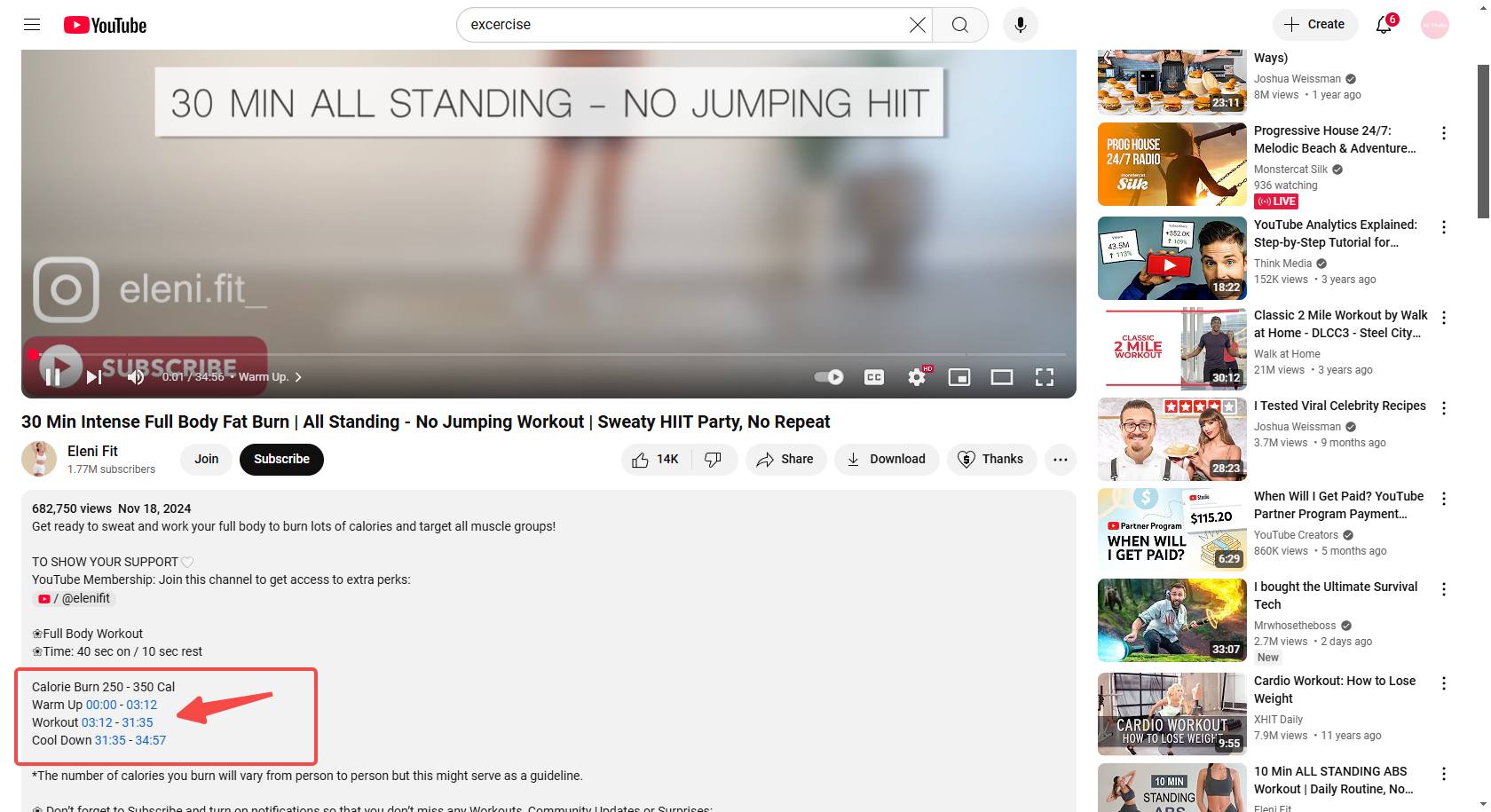Jump to the Workout section at 03:12

[x=96, y=721]
